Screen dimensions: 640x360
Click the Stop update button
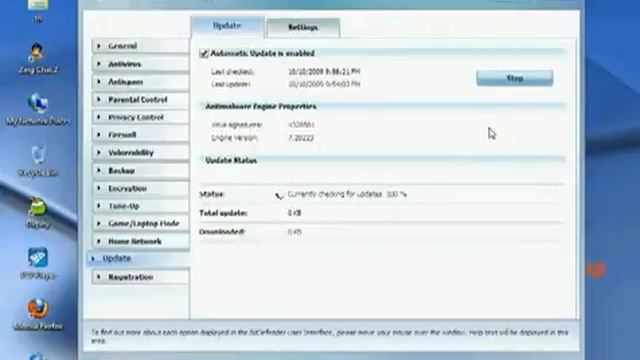515,78
